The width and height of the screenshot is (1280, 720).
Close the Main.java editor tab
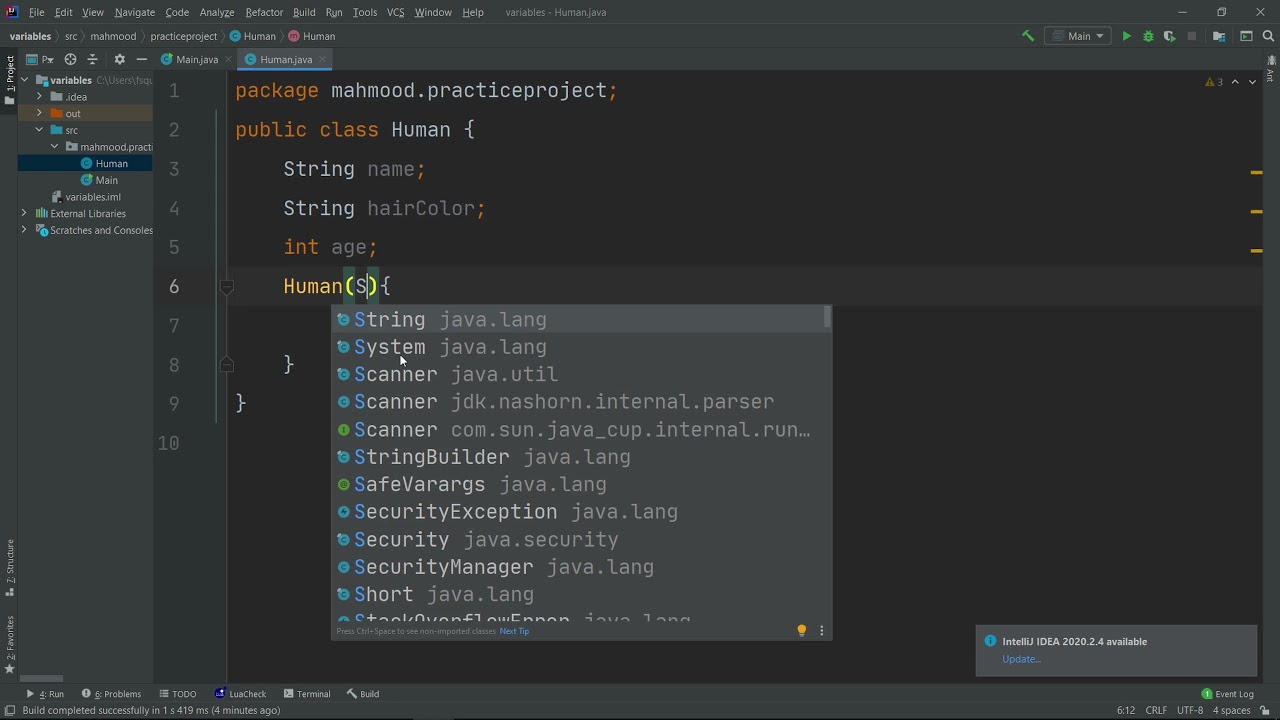coord(230,59)
